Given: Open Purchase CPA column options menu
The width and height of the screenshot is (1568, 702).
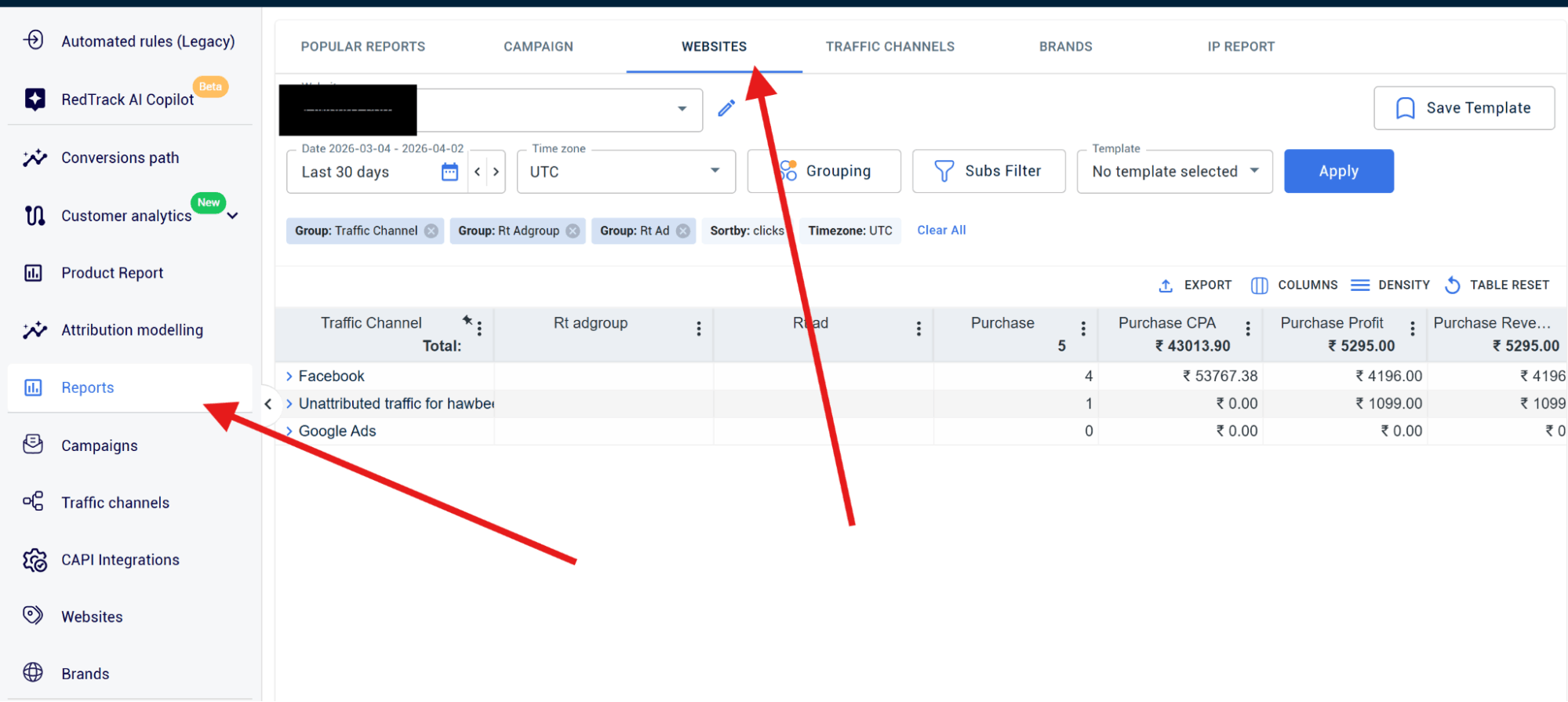Looking at the screenshot, I should [1248, 329].
